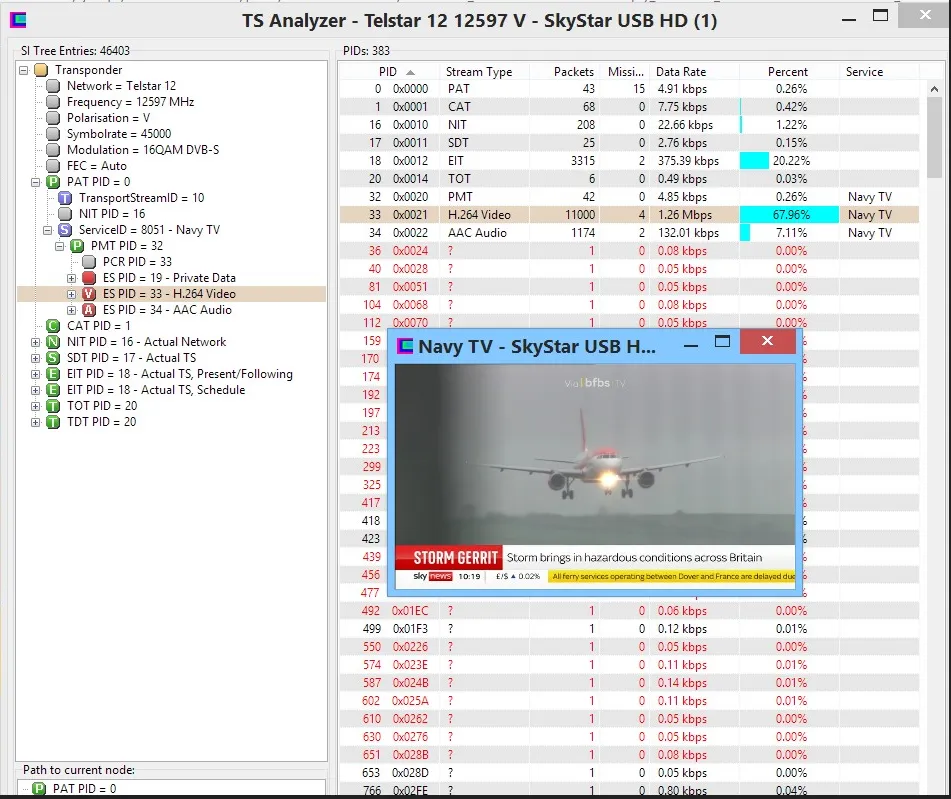Click the 67.96% percent bar for H.264 Video

coord(788,215)
